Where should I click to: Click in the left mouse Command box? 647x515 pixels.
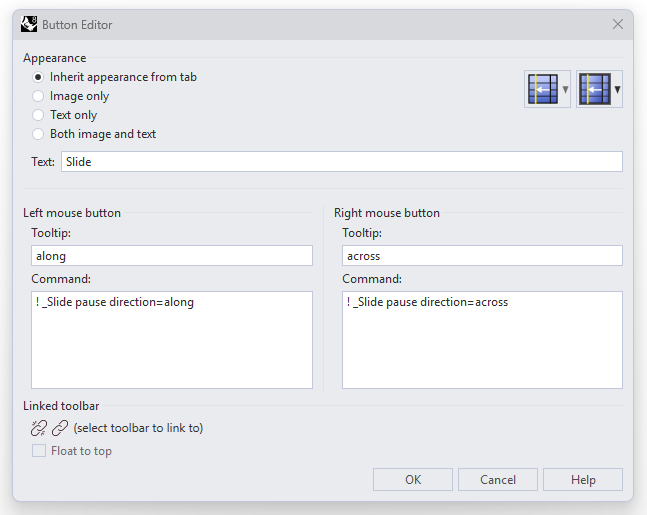point(172,340)
